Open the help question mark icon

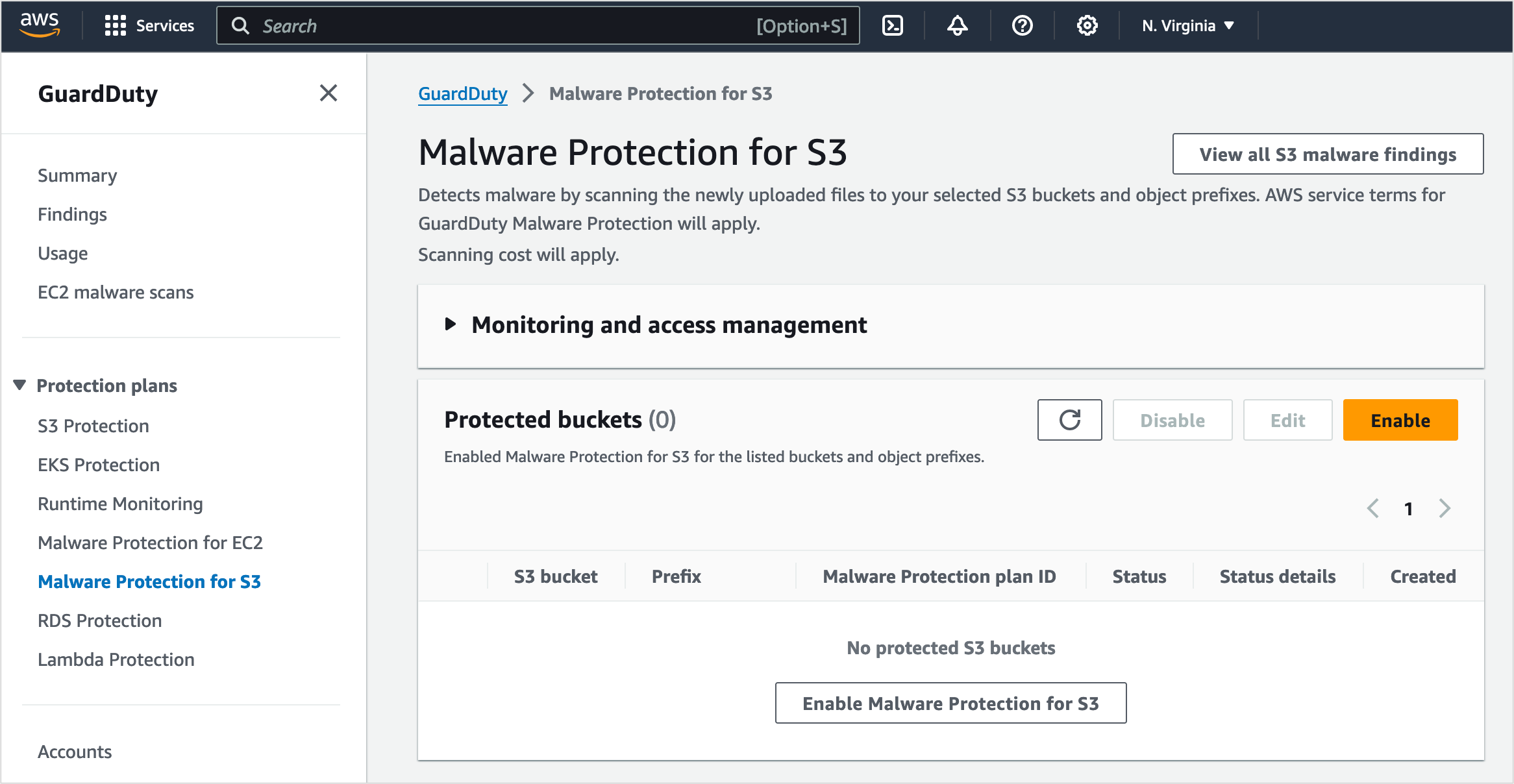coord(1022,26)
